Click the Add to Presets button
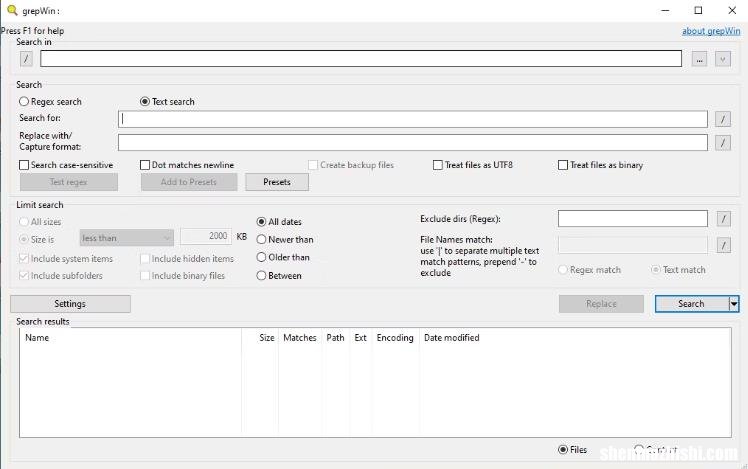 (189, 182)
